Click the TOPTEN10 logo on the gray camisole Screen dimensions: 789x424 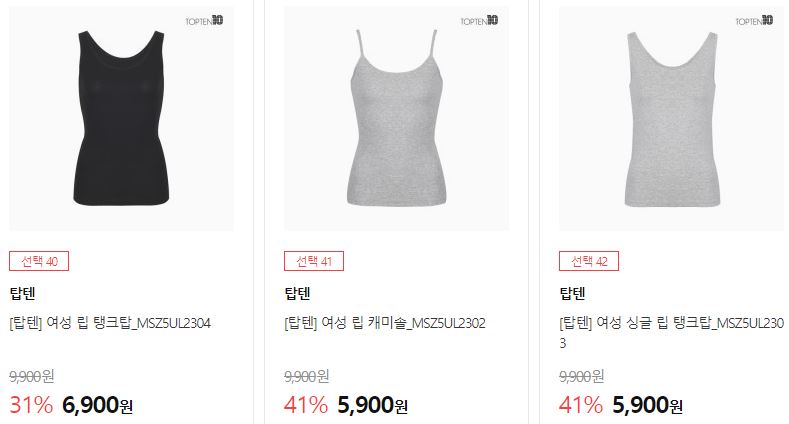pyautogui.click(x=480, y=21)
